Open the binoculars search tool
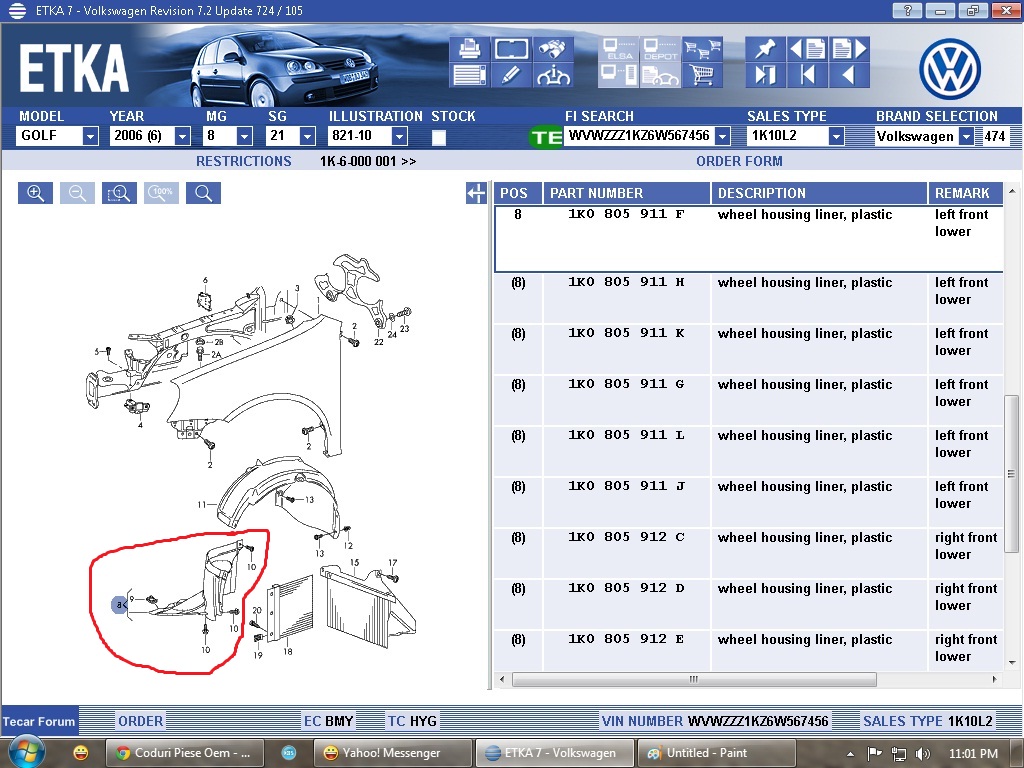 554,49
